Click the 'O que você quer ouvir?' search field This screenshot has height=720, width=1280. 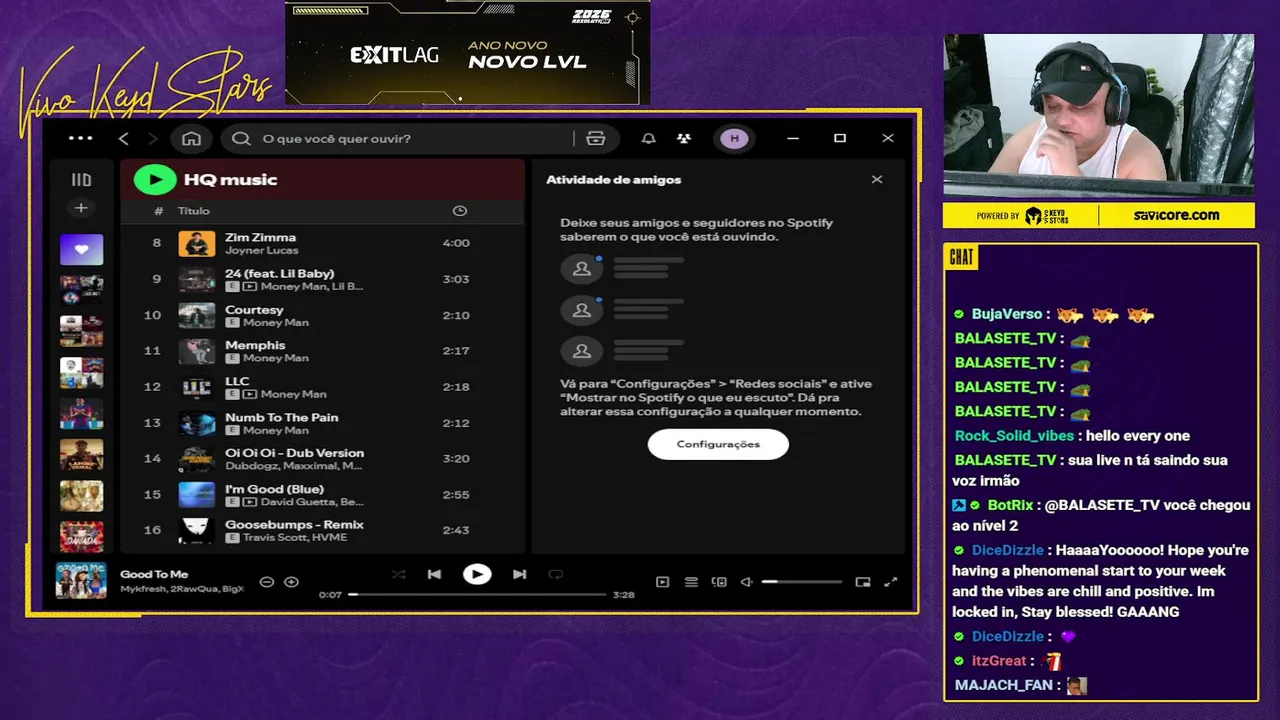click(400, 138)
